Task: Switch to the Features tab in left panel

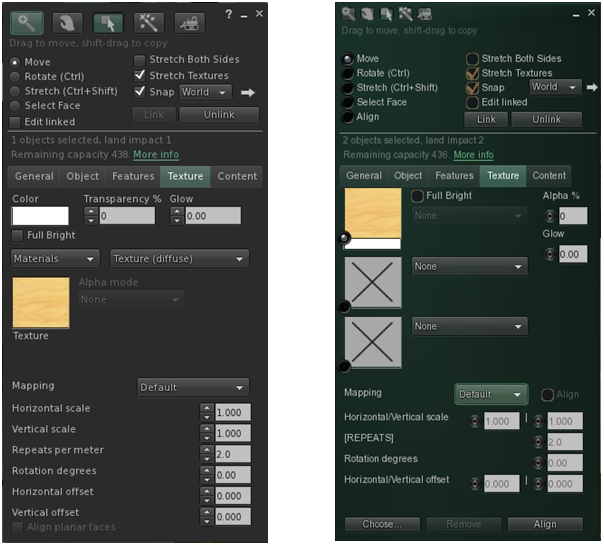Action: click(x=133, y=177)
